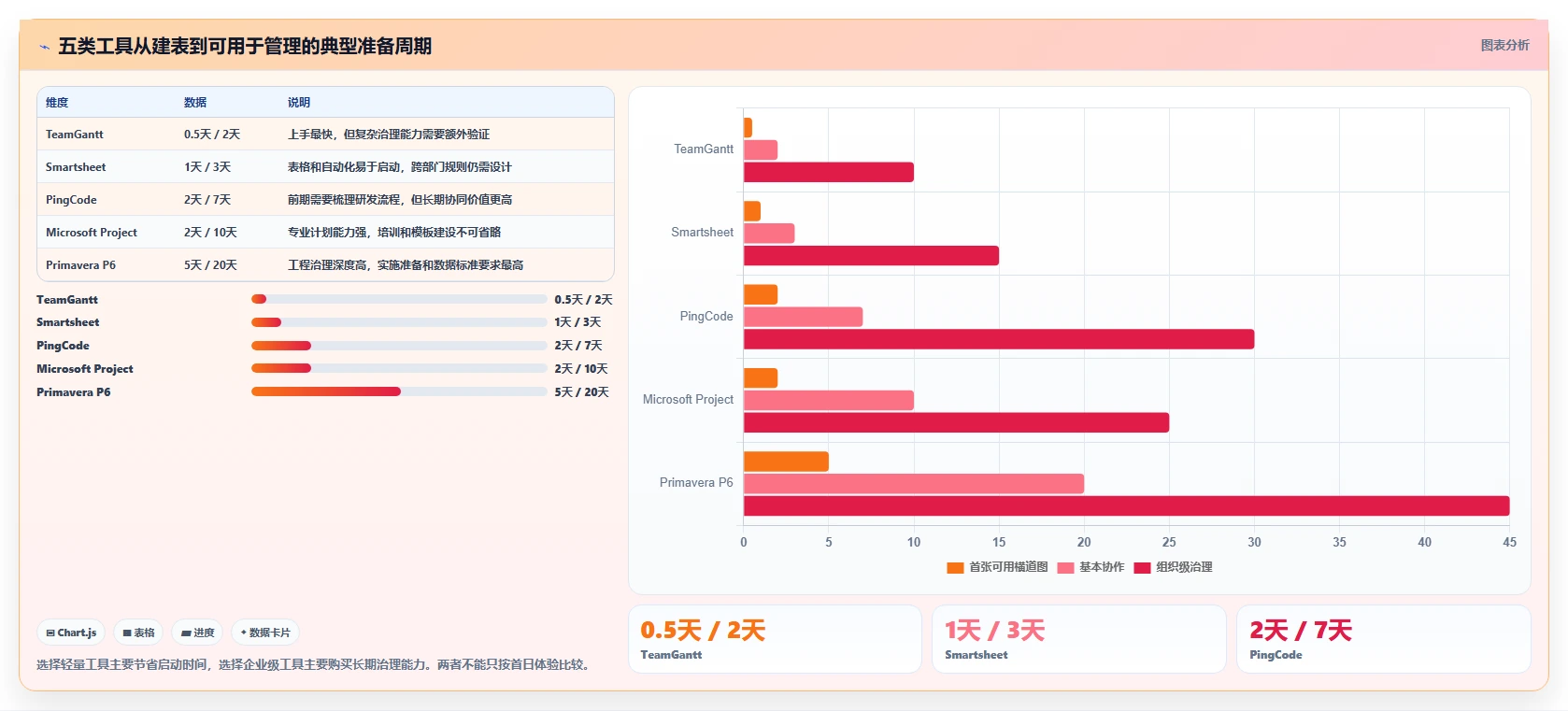Click the 说明 column header

(x=299, y=103)
